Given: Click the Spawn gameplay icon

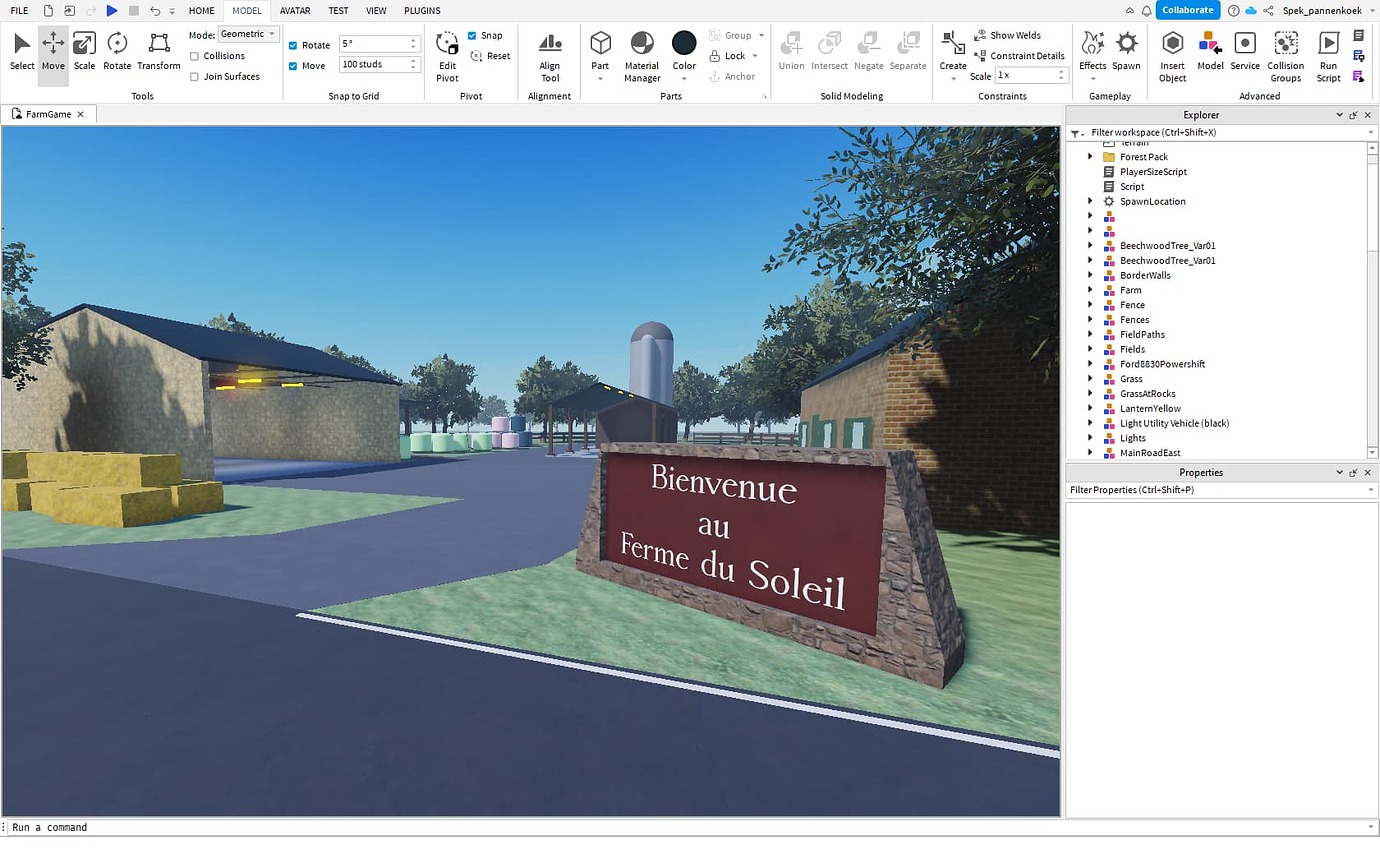Looking at the screenshot, I should point(1126,52).
